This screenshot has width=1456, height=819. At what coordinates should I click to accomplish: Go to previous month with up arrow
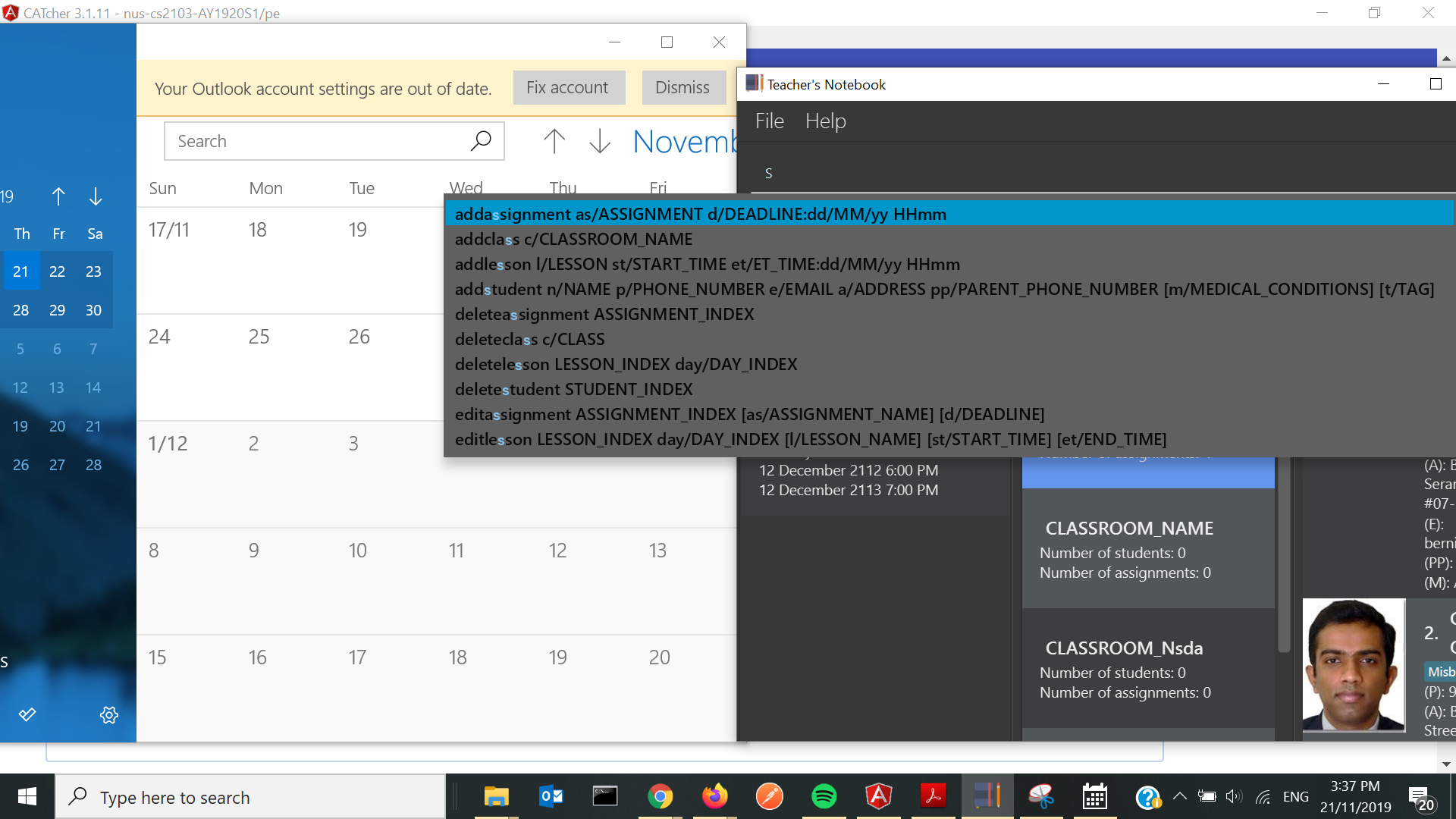554,141
